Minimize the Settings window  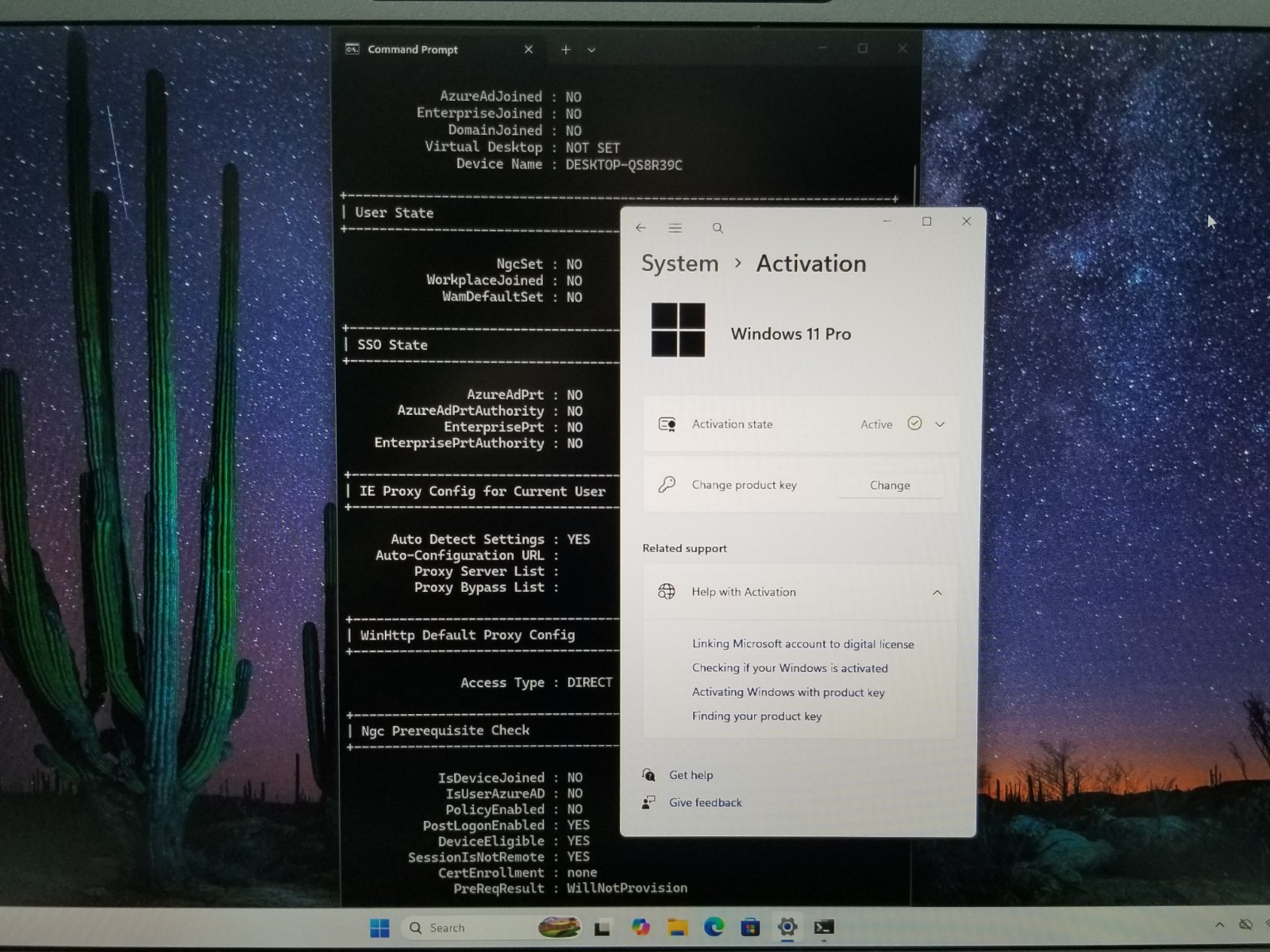pyautogui.click(x=887, y=221)
